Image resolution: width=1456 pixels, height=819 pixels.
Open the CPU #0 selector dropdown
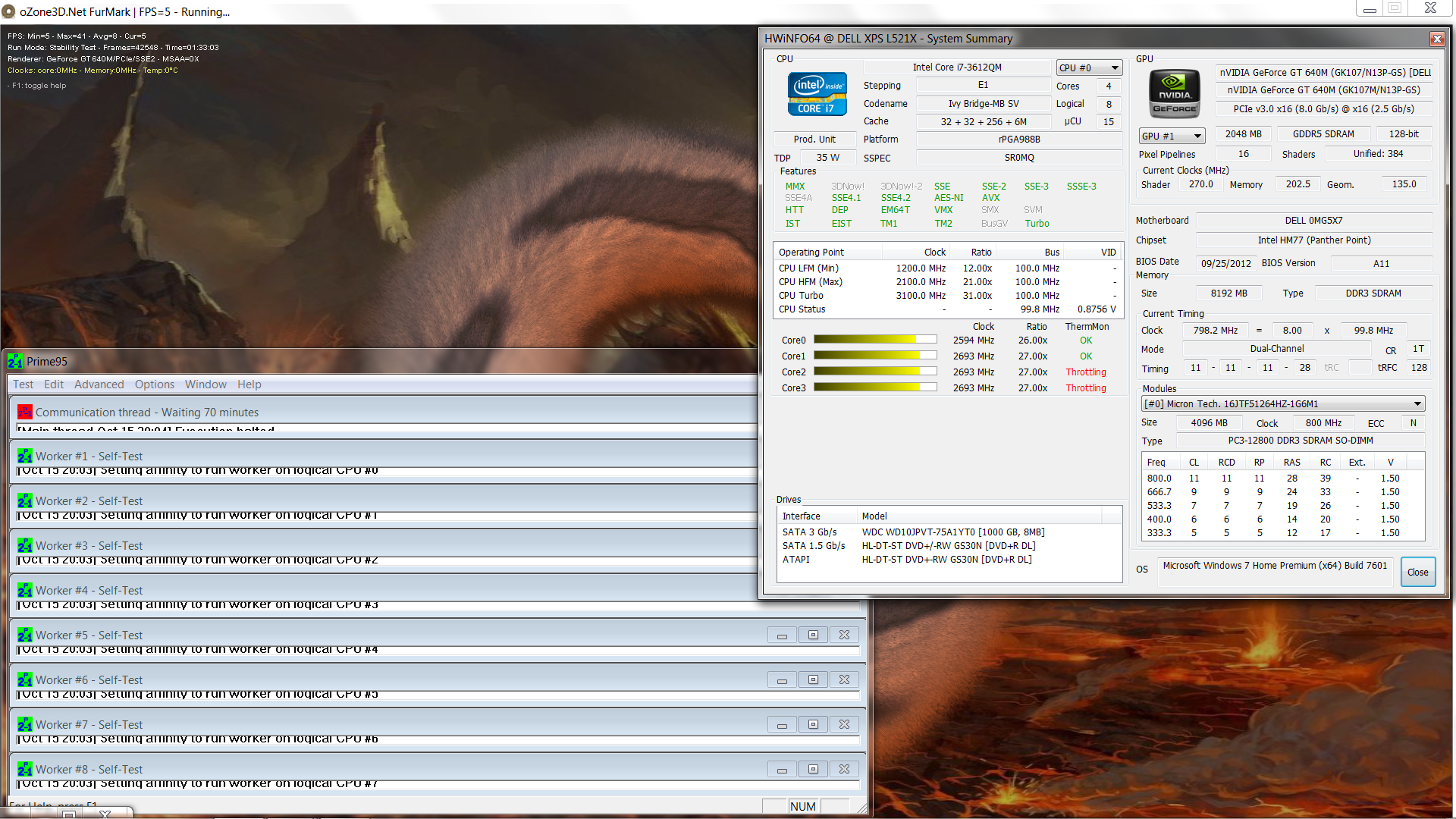click(x=1089, y=67)
